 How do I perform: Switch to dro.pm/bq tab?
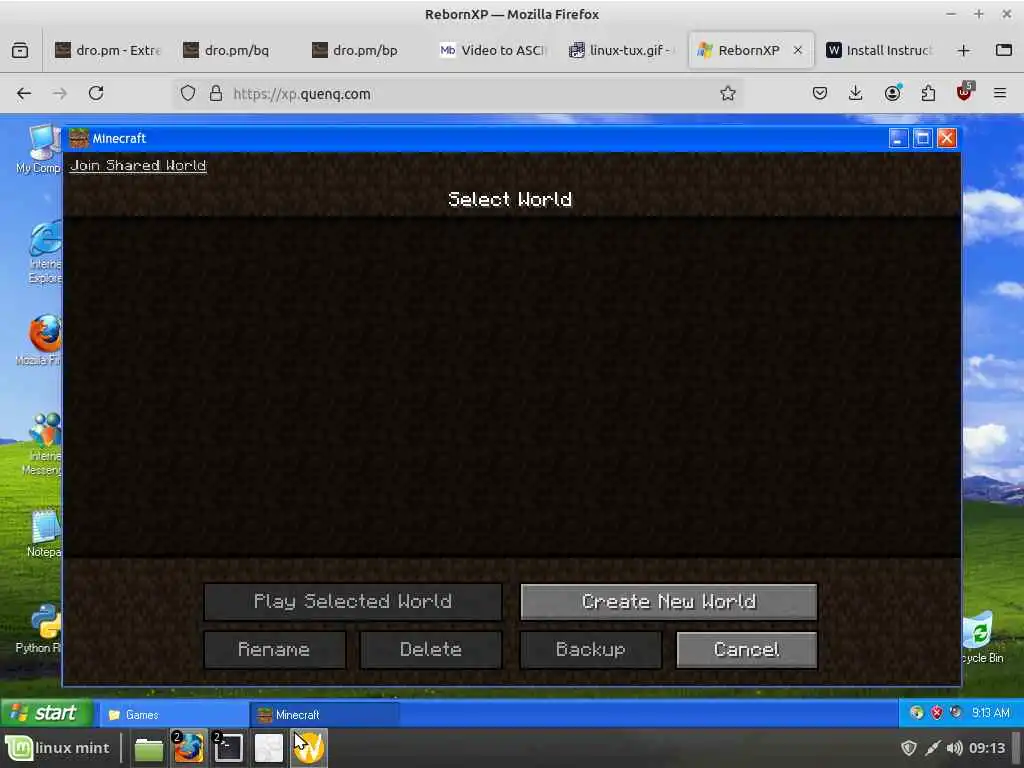coord(236,50)
